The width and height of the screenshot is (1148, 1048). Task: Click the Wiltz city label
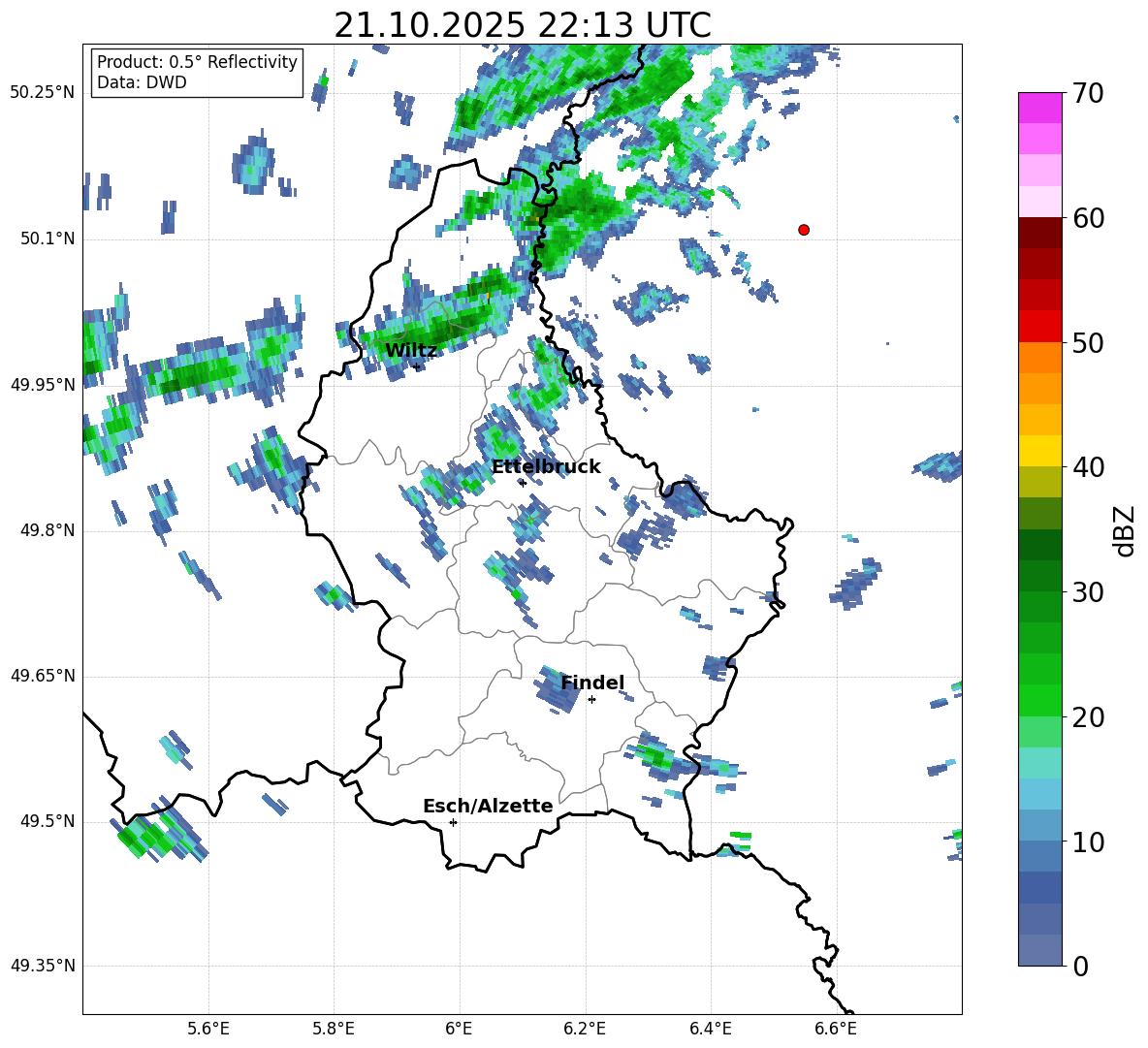click(x=411, y=351)
